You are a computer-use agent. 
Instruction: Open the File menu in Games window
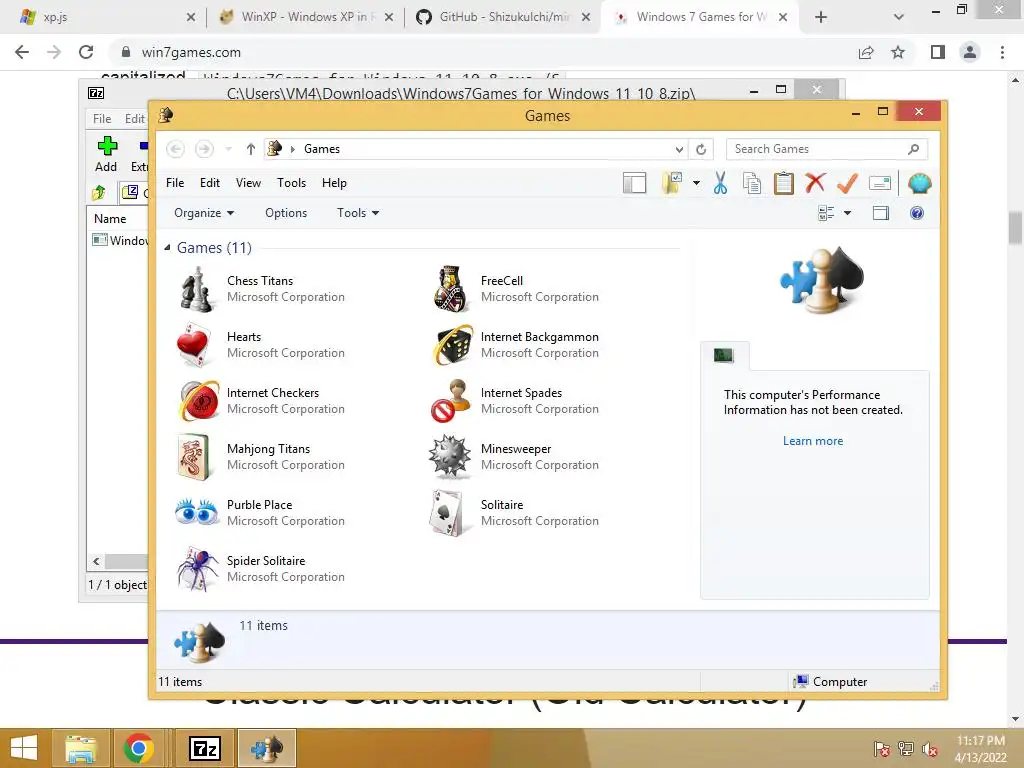click(175, 183)
